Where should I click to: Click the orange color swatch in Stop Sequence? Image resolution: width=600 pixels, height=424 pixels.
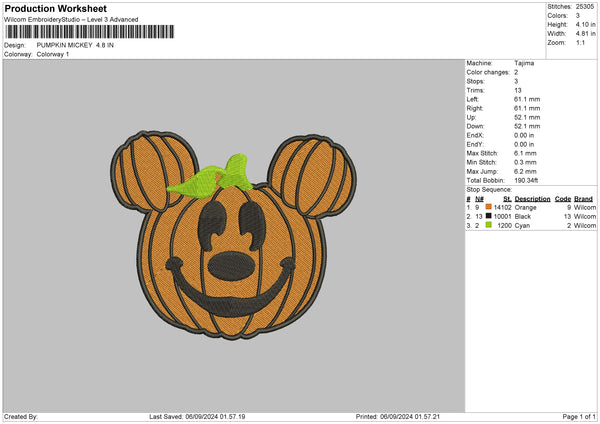tap(487, 207)
